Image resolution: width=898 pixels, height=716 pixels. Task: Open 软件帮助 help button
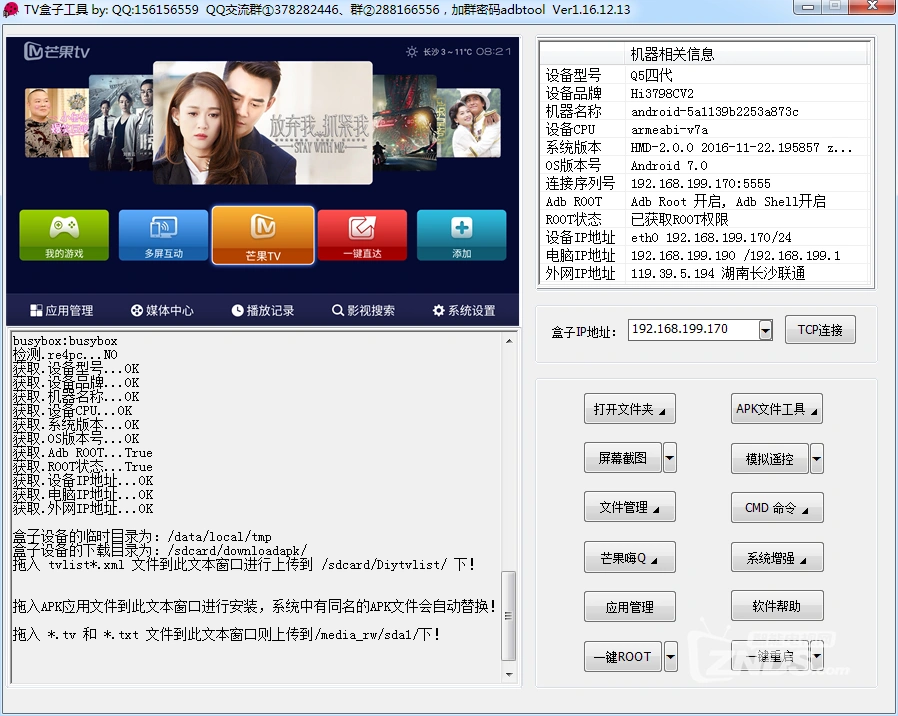pos(777,606)
